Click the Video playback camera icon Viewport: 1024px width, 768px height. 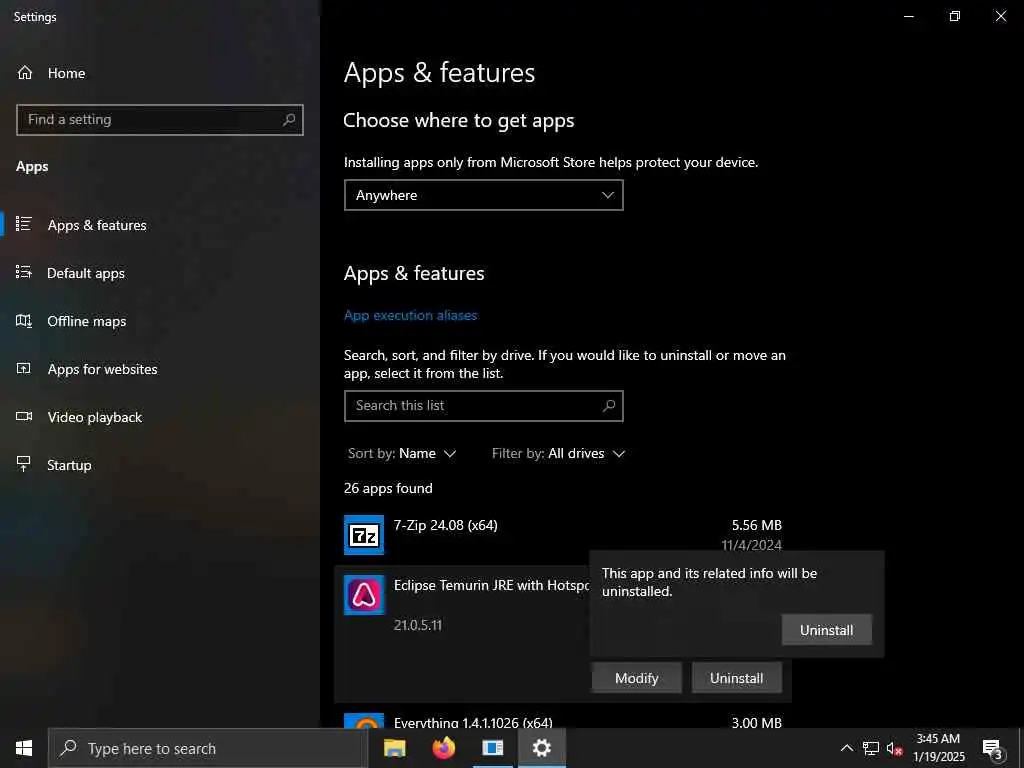(x=24, y=416)
